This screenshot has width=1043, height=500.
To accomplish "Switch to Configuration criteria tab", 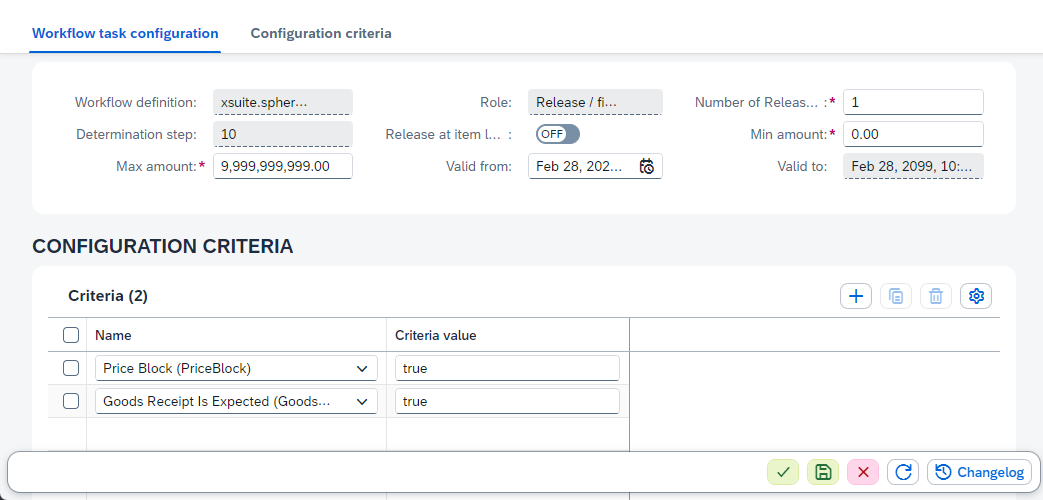I will point(321,33).
